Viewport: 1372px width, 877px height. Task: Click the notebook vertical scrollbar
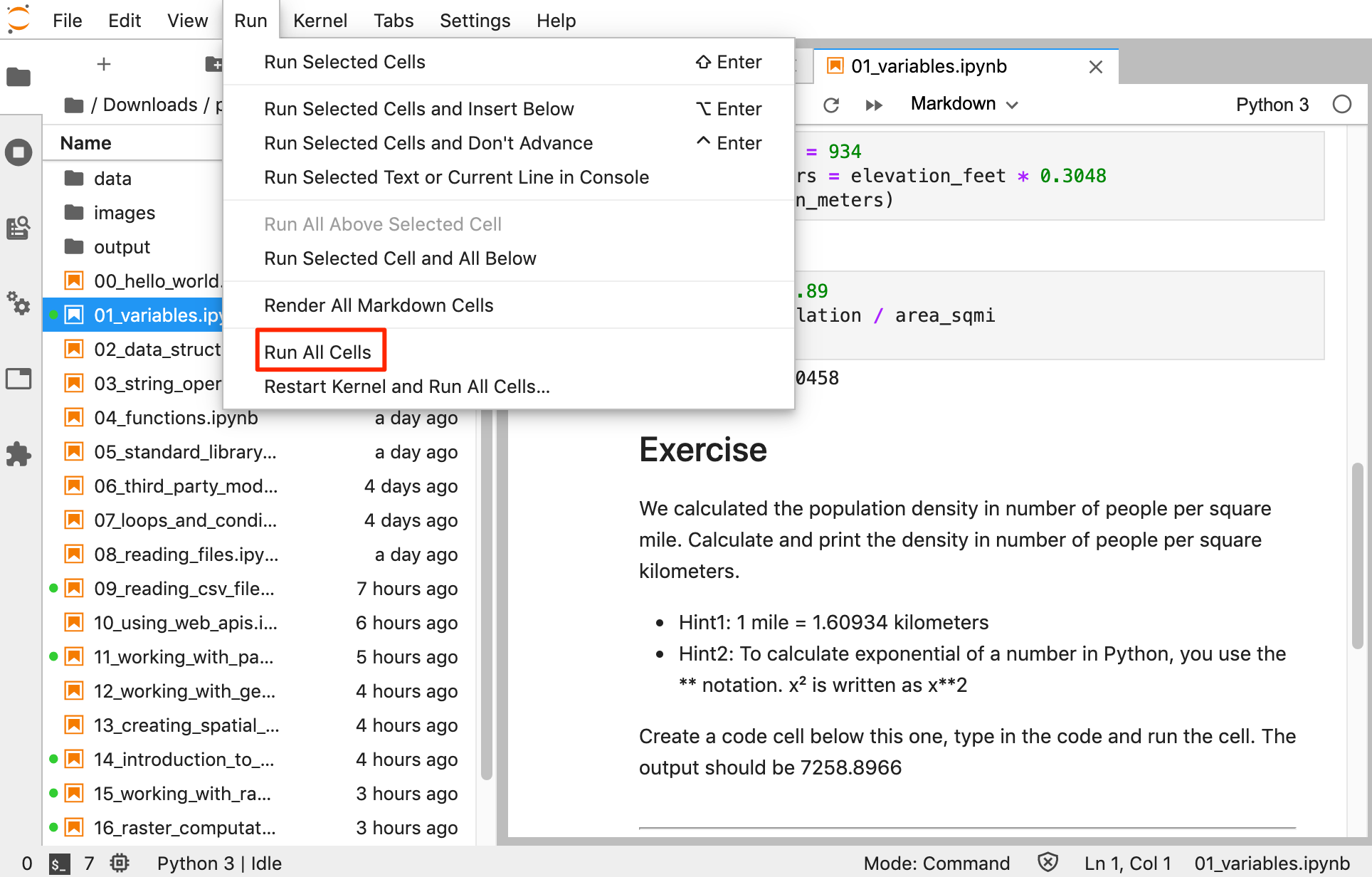pyautogui.click(x=1357, y=555)
